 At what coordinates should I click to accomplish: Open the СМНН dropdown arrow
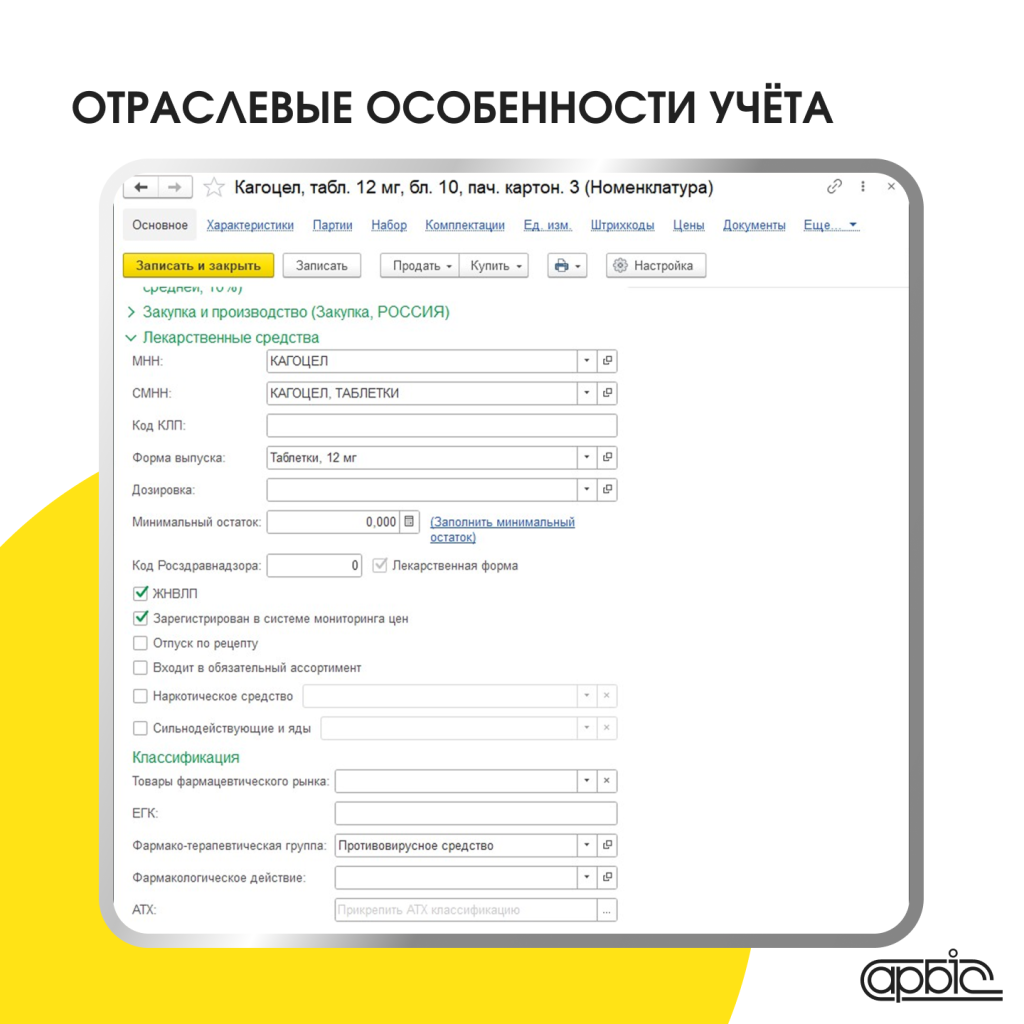[586, 392]
